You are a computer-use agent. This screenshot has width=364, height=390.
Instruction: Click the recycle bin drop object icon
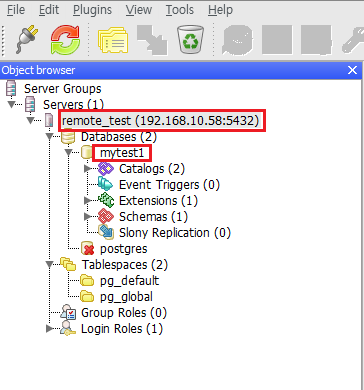[x=190, y=39]
